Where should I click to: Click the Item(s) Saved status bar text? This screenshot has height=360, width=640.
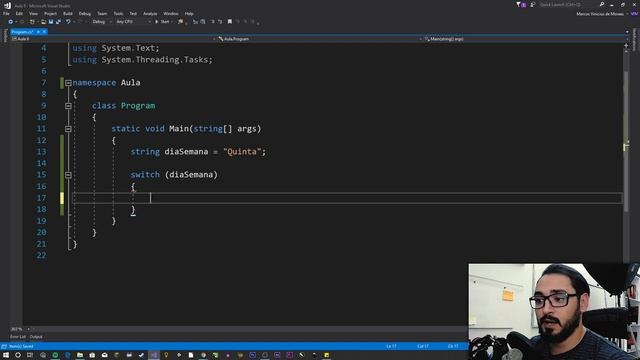tap(21, 347)
